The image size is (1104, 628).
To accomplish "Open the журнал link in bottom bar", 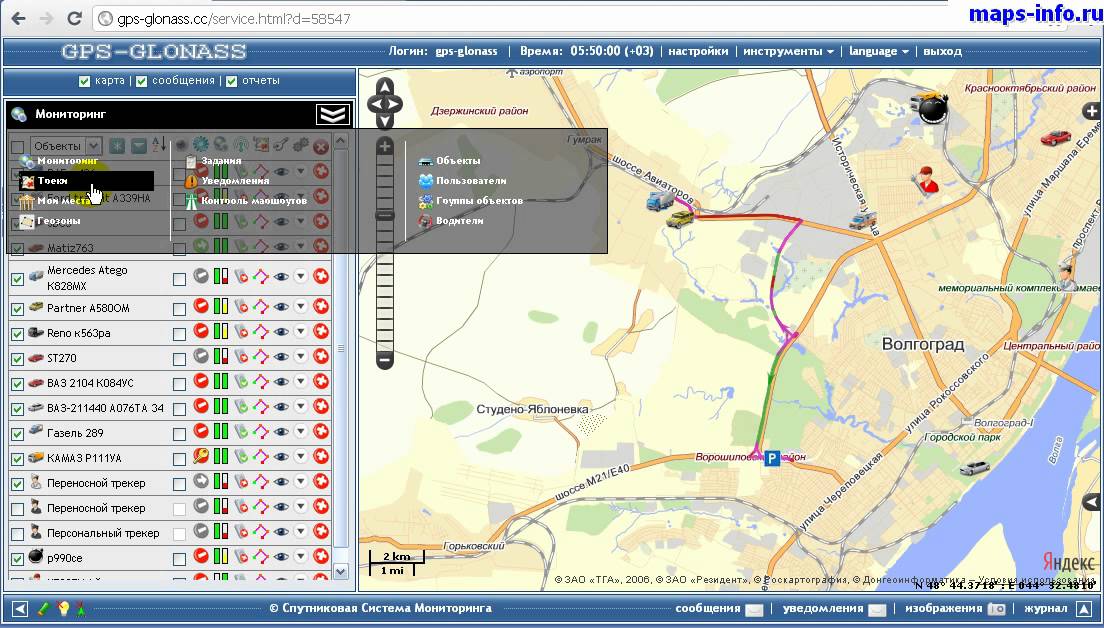I will click(1046, 608).
